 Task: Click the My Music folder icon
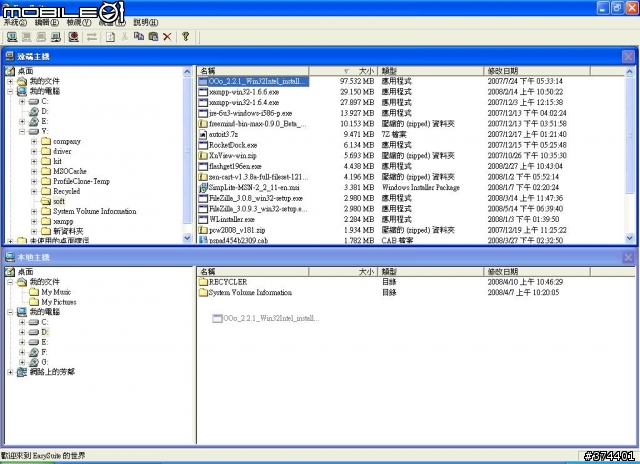point(34,292)
